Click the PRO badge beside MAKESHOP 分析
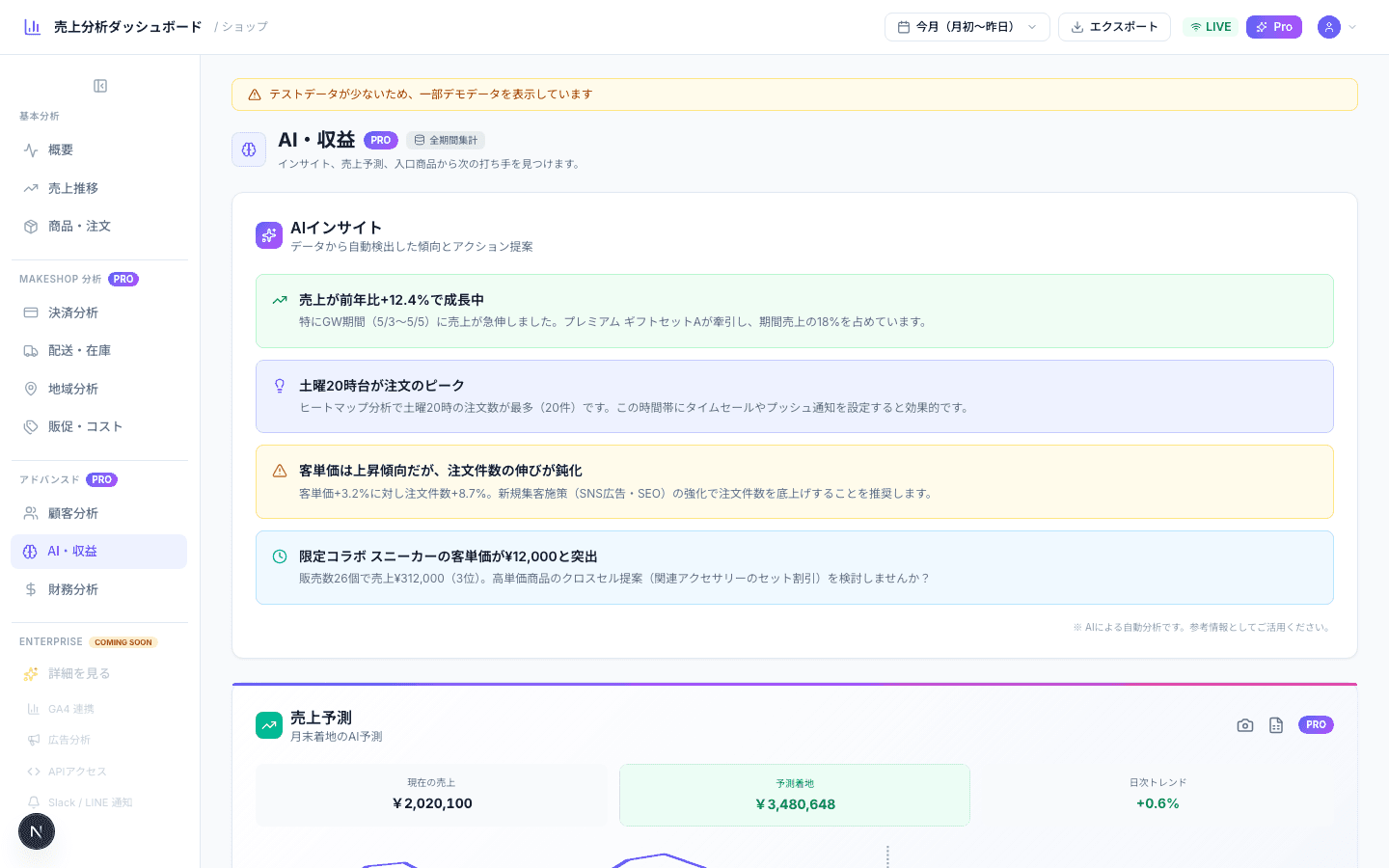The image size is (1389, 868). click(123, 280)
